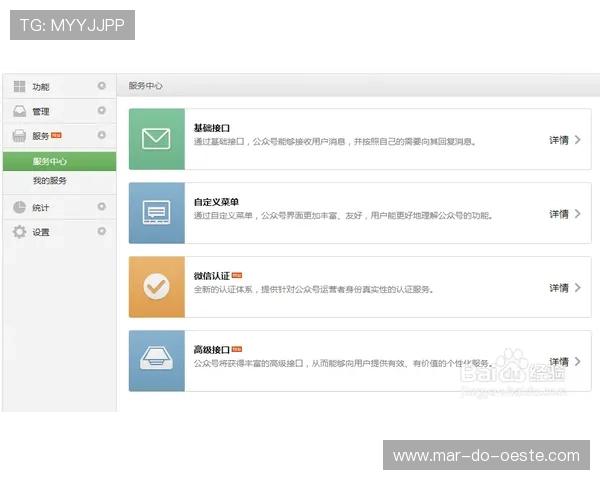The width and height of the screenshot is (600, 480).
Task: Expand the 统计 section arrow
Action: (101, 206)
